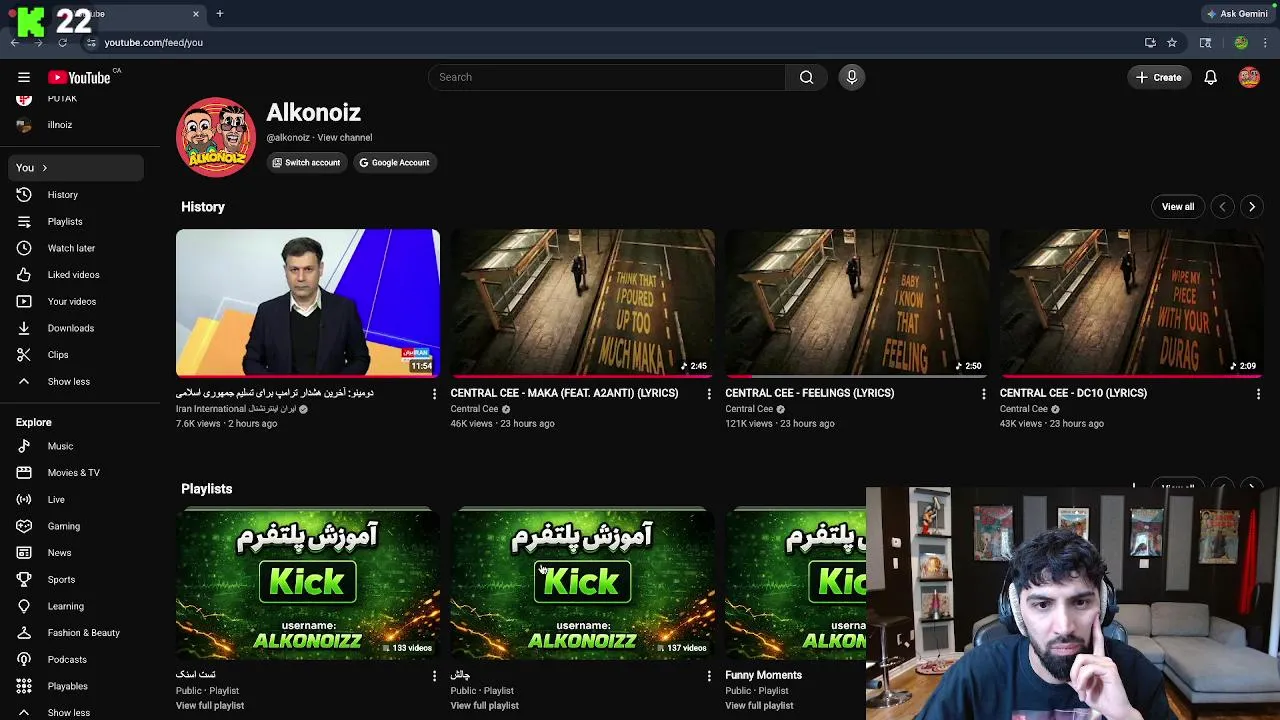Open the Chrome three-dot menu
Image resolution: width=1280 pixels, height=720 pixels.
(1266, 43)
